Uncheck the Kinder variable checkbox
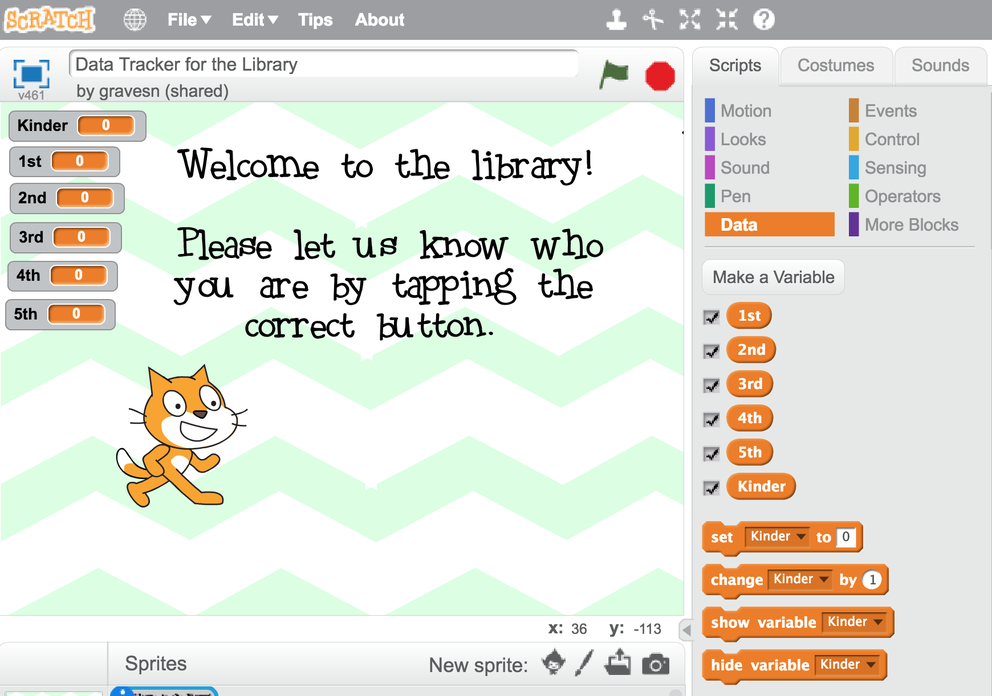This screenshot has height=696, width=992. click(x=712, y=488)
